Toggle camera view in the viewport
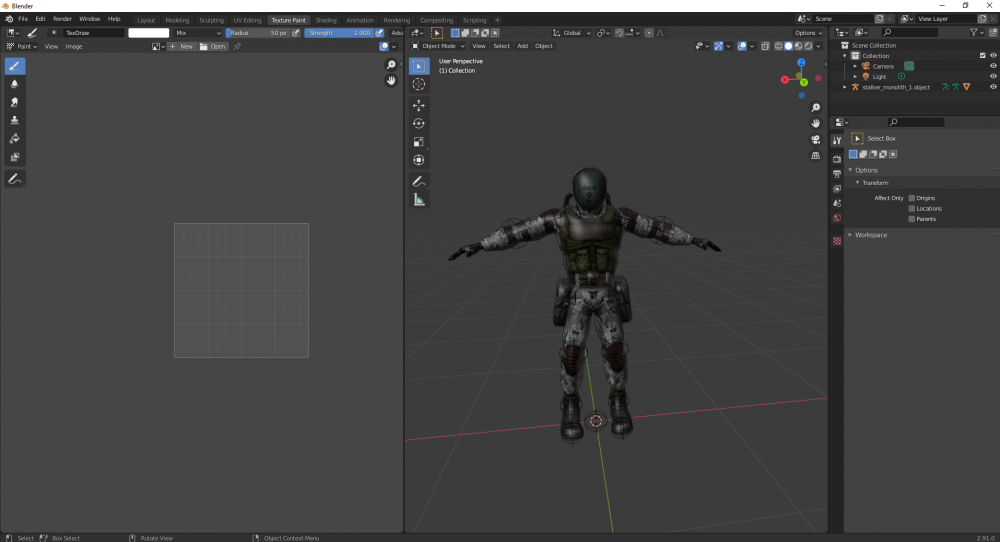The width and height of the screenshot is (1000, 542). 816,140
